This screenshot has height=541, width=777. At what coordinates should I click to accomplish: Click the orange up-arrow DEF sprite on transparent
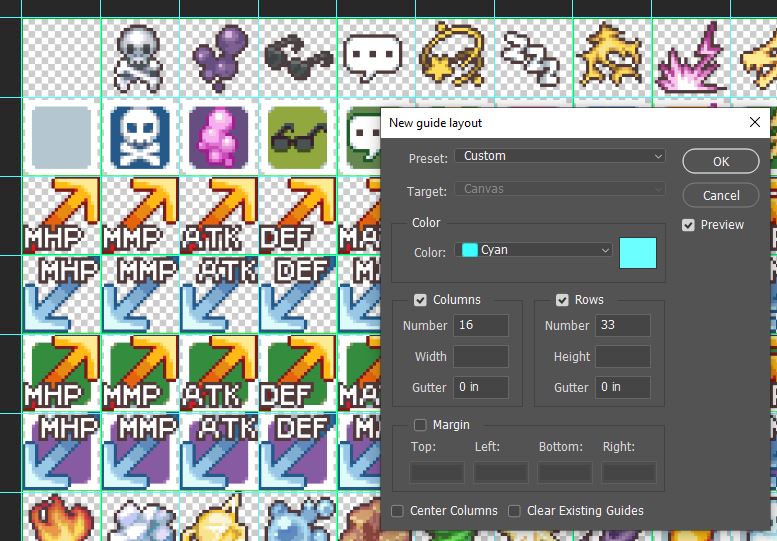(x=298, y=216)
